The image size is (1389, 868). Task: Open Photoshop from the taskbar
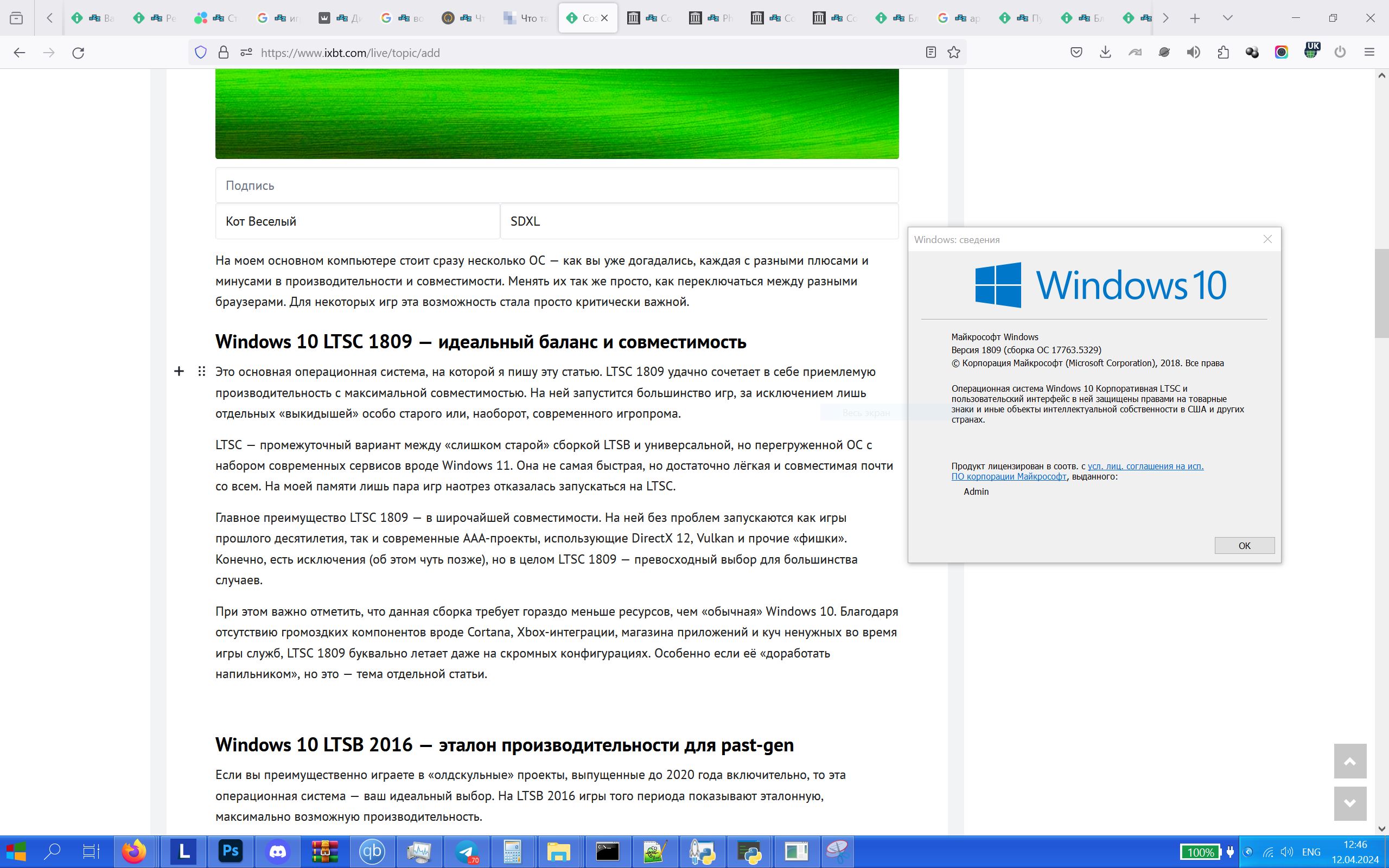tap(231, 851)
